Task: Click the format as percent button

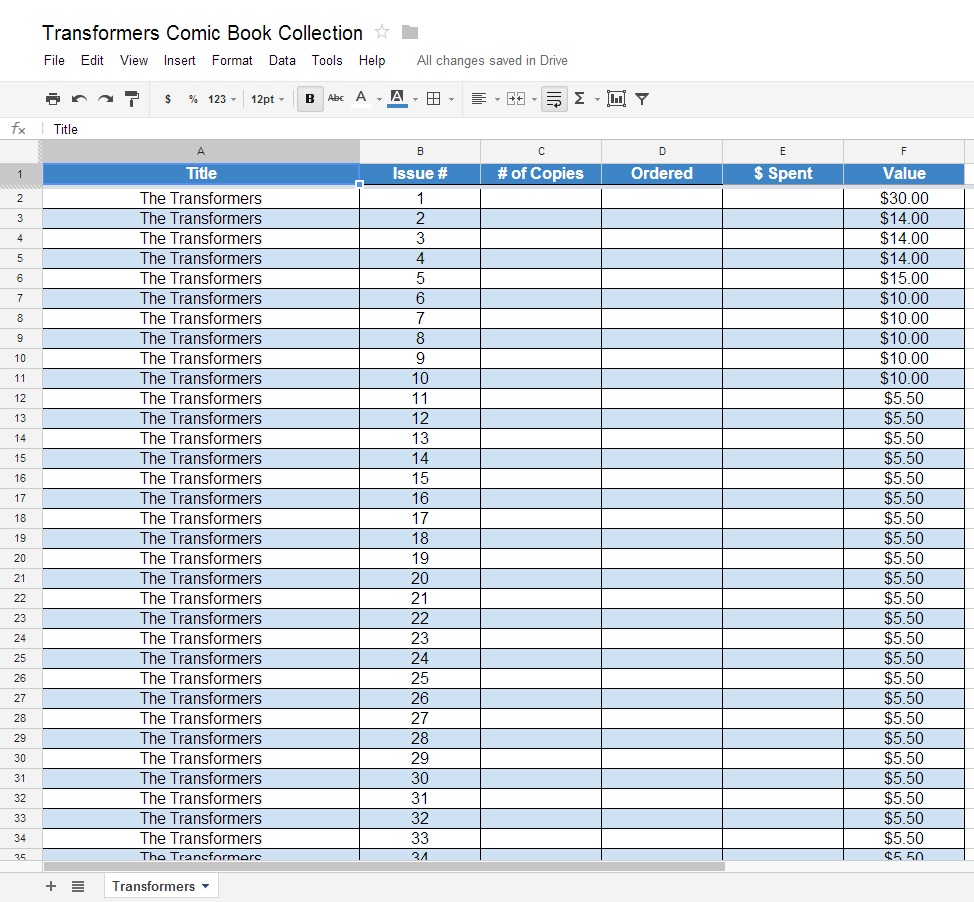Action: pyautogui.click(x=193, y=99)
